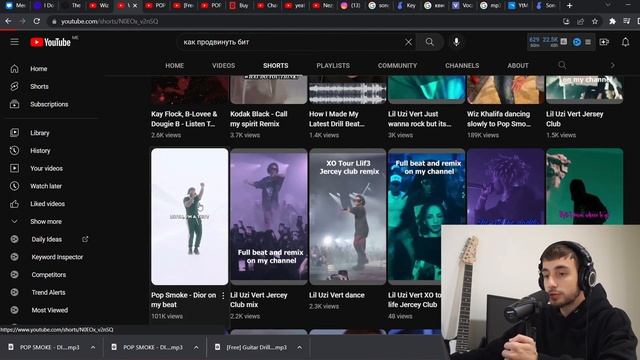Click title 'Lil Uzi Vert Jersey Club'
This screenshot has width=640, height=360.
point(575,119)
